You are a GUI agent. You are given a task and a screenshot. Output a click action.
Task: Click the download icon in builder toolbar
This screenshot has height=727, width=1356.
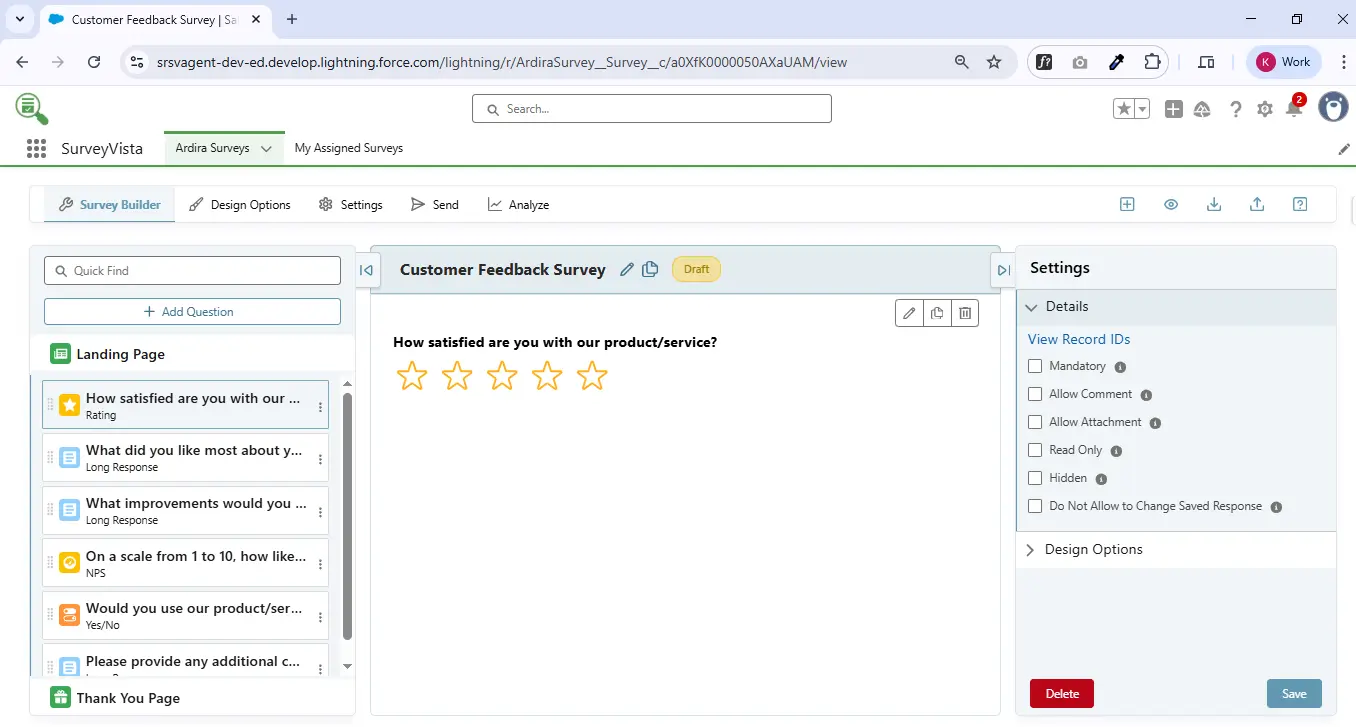[1214, 204]
